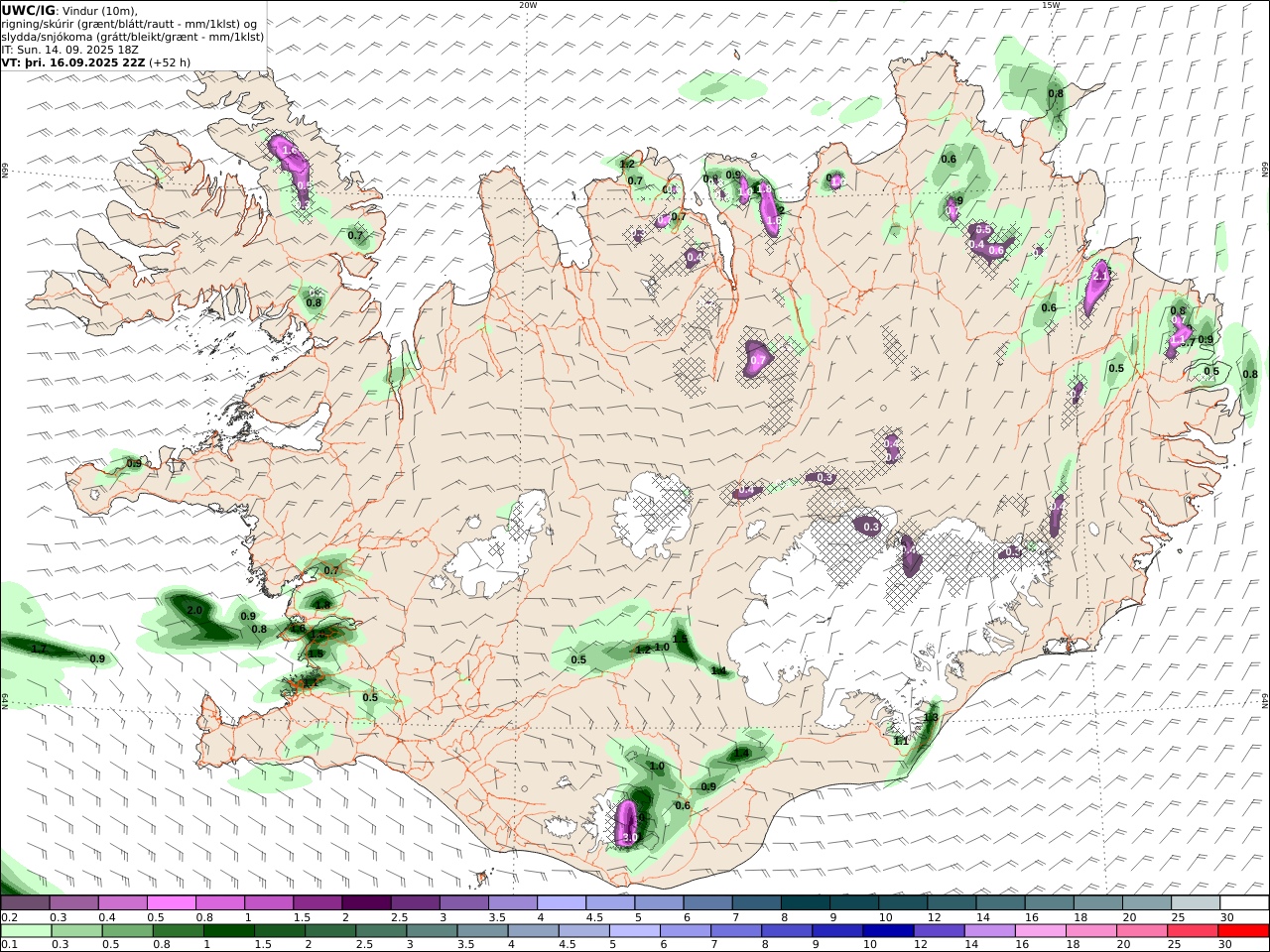
Task: Click the 8–9 swatch in the rain legend
Action: (x=787, y=931)
